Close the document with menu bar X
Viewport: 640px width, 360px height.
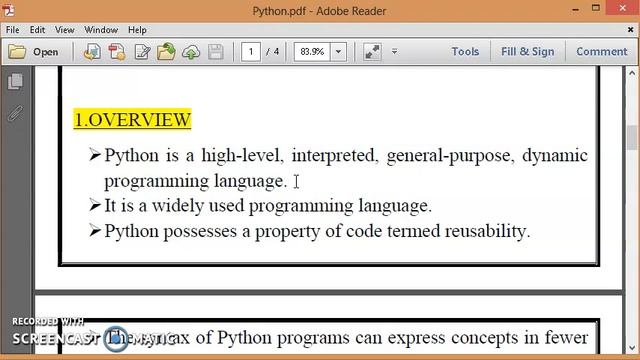(x=630, y=29)
